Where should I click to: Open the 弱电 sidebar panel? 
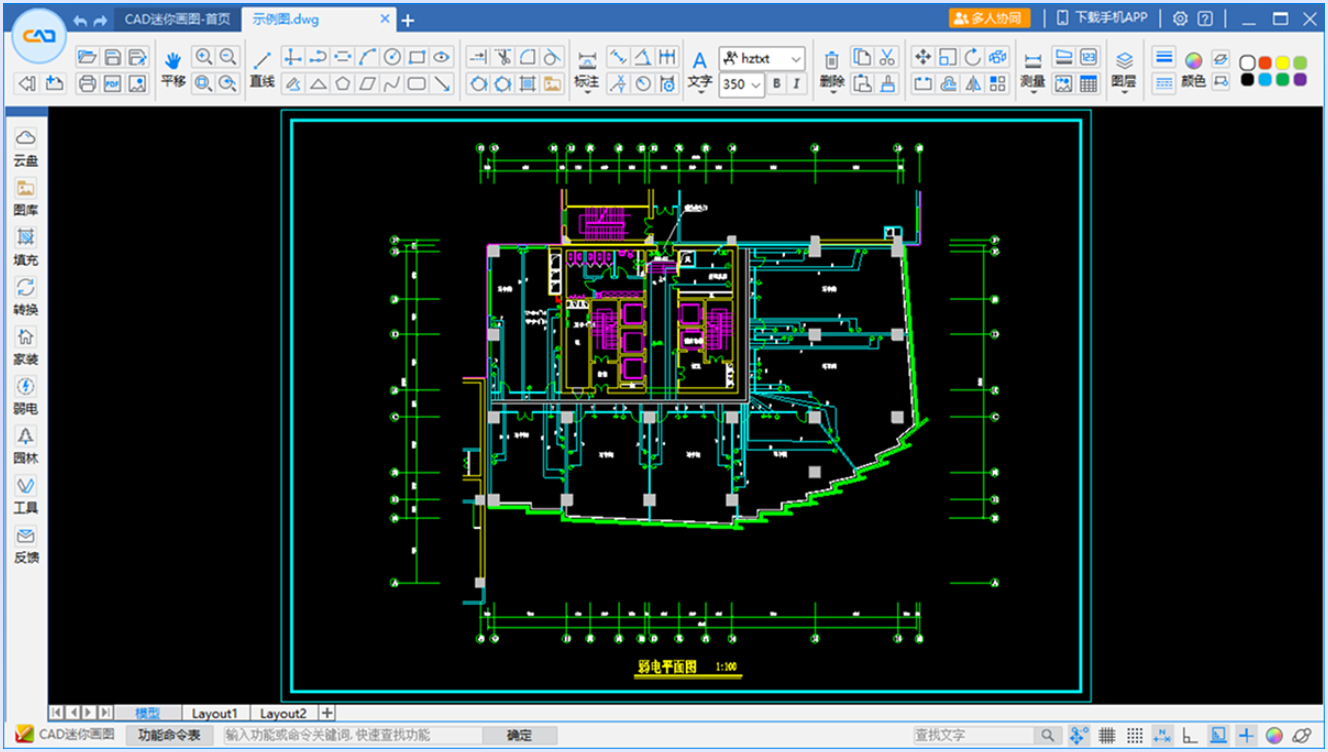point(26,394)
